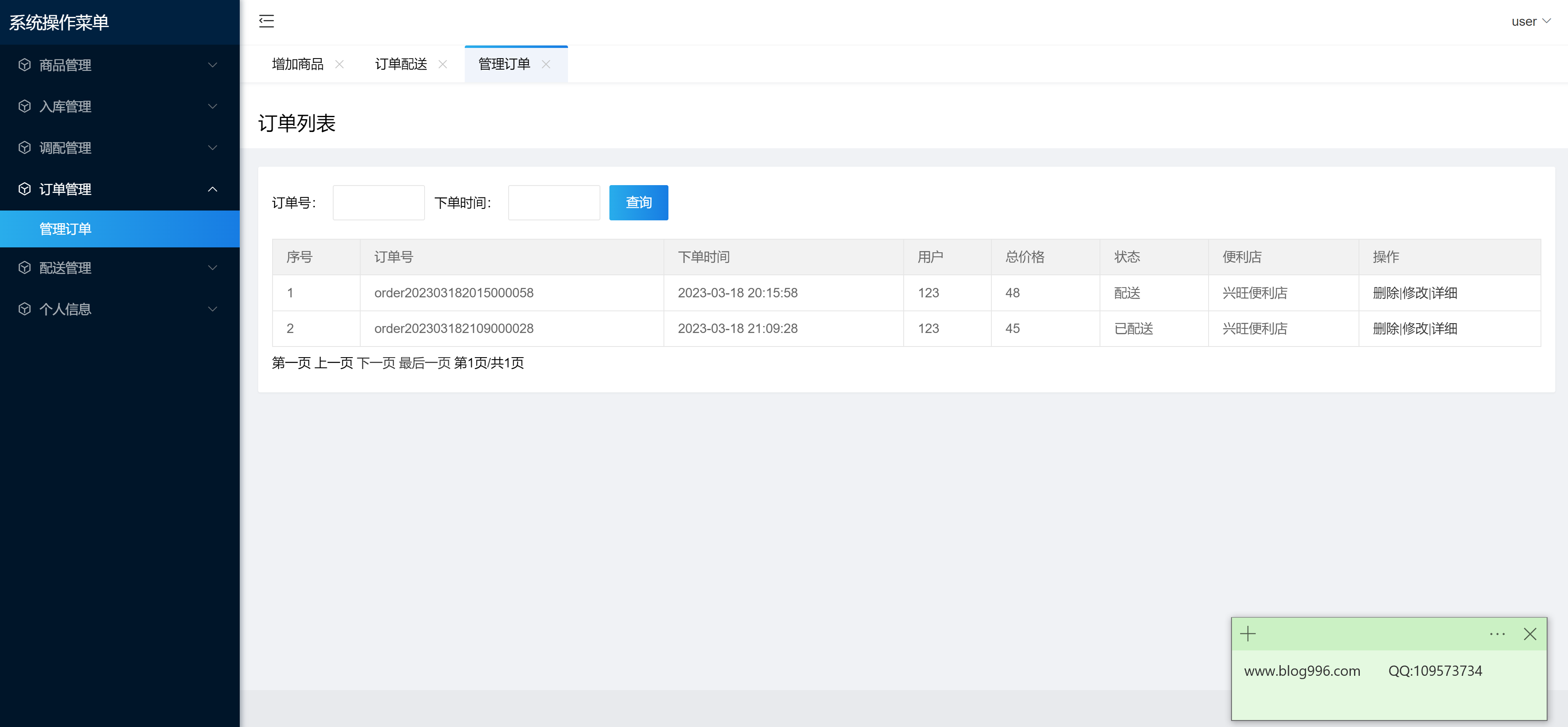Viewport: 1568px width, 727px height.
Task: Select the 商品管理 cube icon in sidebar
Action: pos(24,65)
